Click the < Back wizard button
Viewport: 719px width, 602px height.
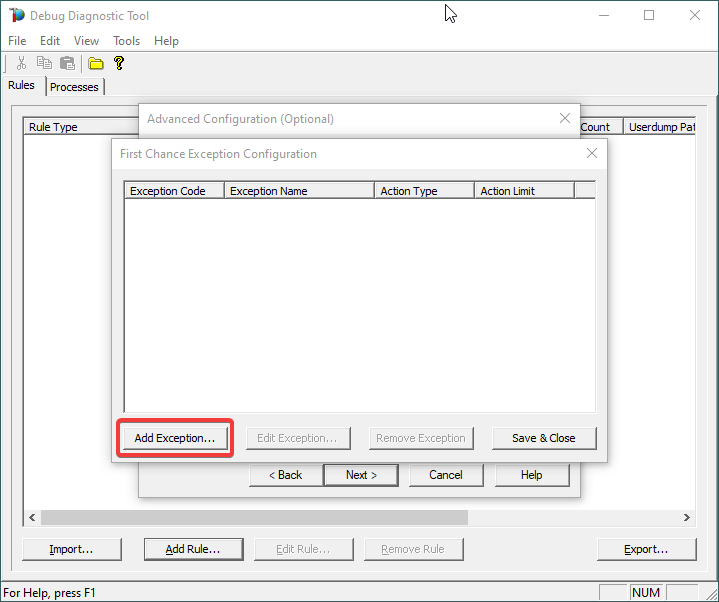285,475
